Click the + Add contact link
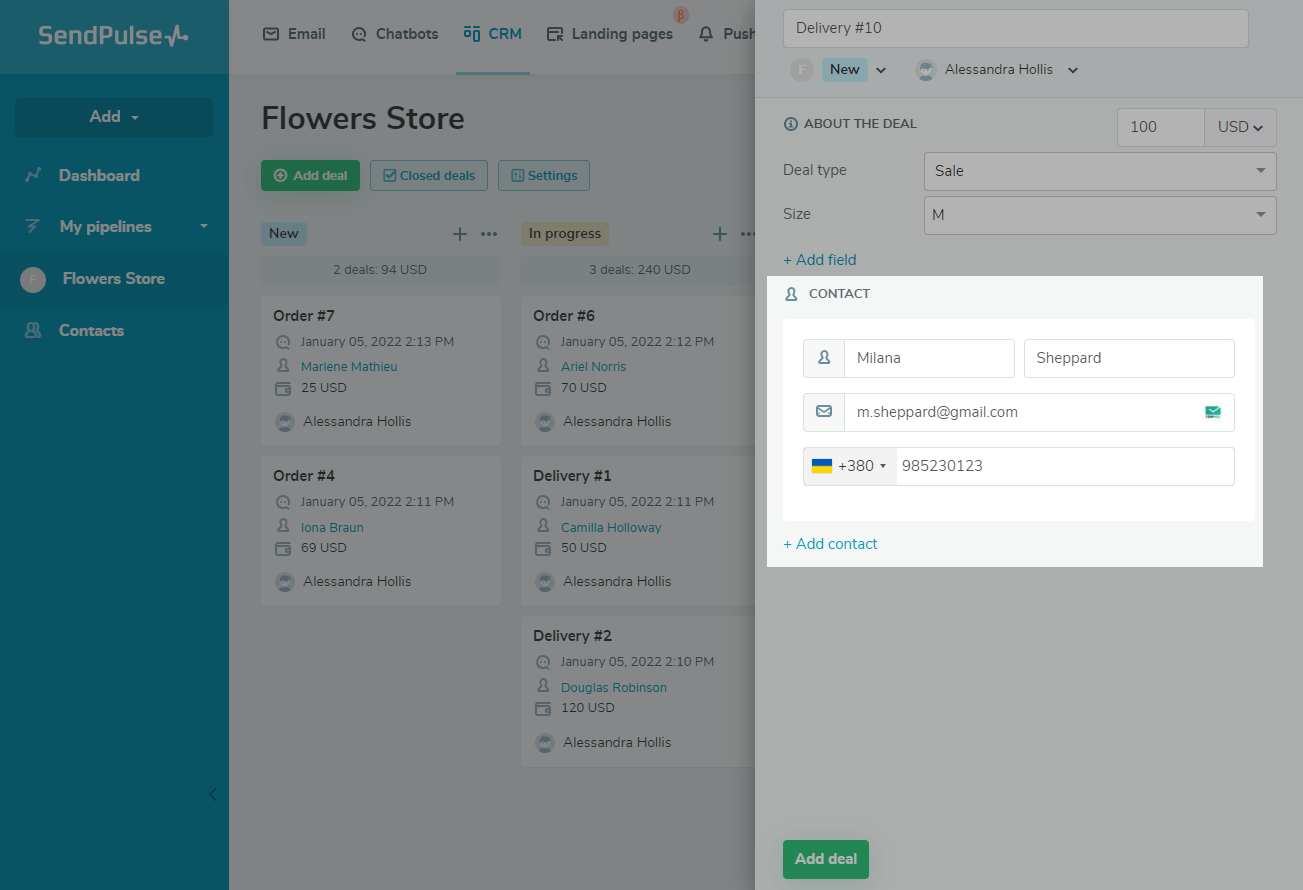The image size is (1303, 890). (x=830, y=544)
